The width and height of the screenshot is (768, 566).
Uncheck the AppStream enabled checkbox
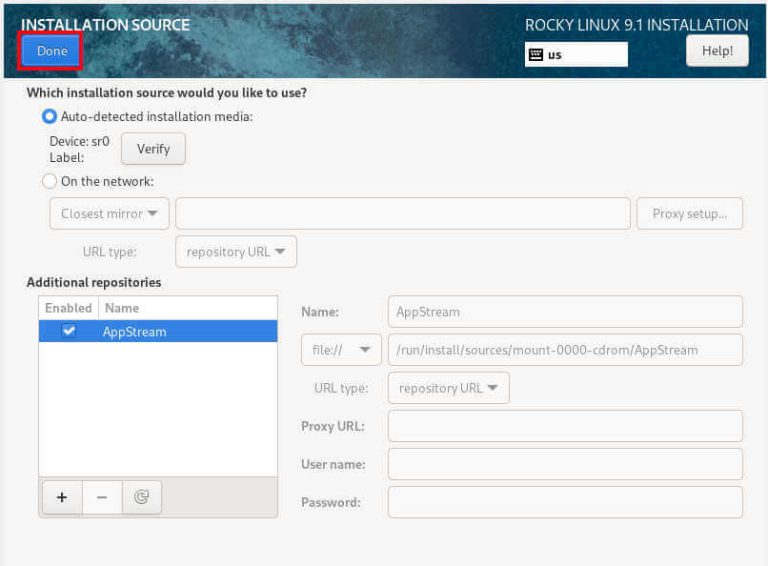69,331
